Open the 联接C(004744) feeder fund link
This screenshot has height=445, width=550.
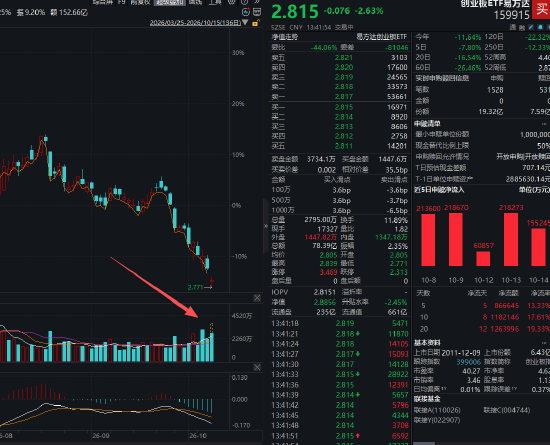(x=507, y=410)
